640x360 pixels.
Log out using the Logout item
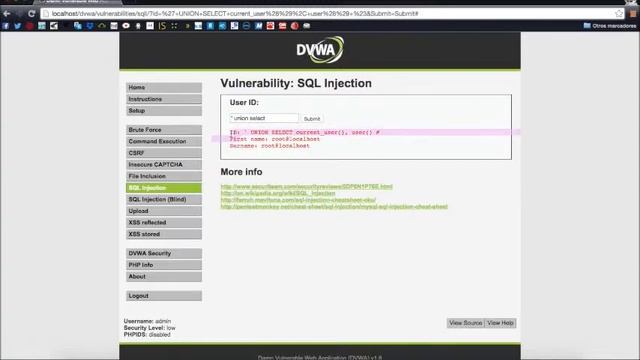pos(164,296)
